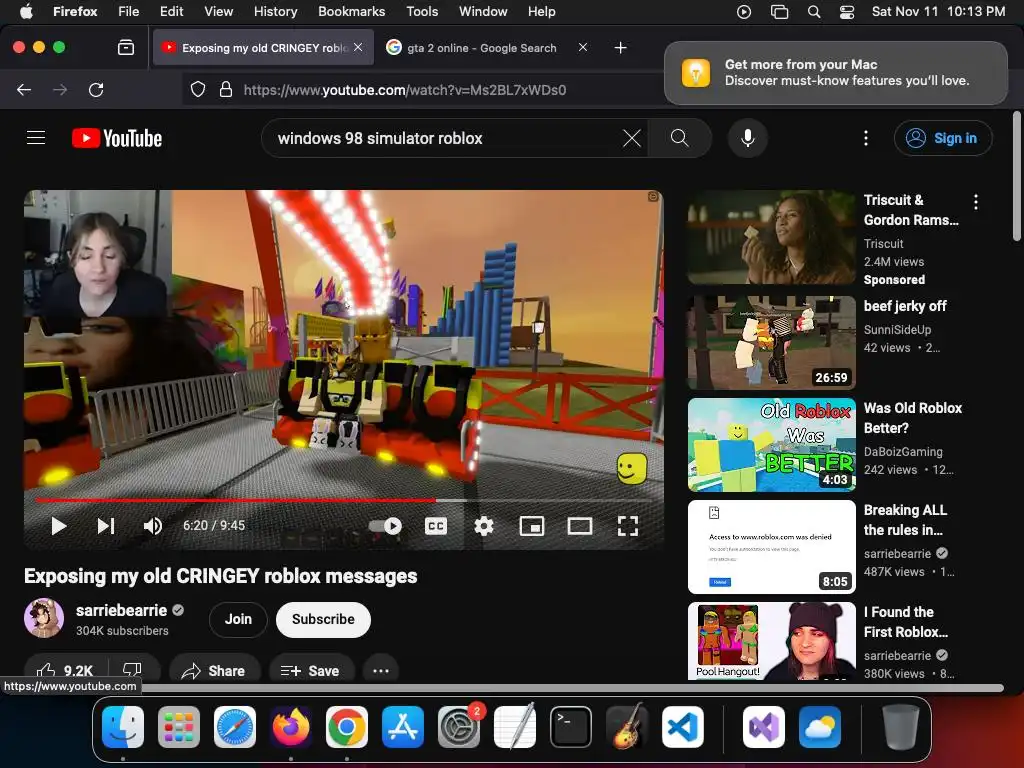Open the Tools menu
The image size is (1024, 768).
coord(422,11)
